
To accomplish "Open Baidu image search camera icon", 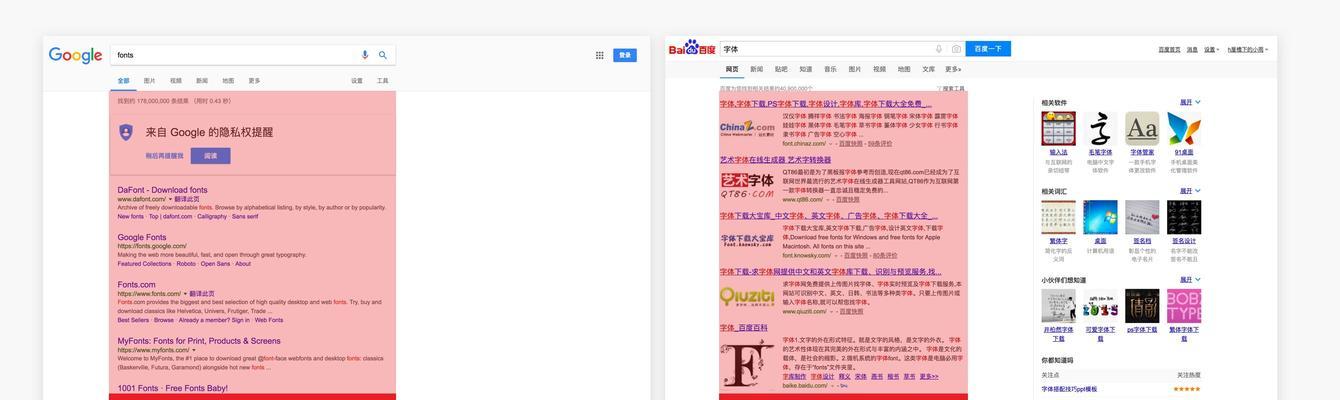I will pyautogui.click(x=956, y=48).
